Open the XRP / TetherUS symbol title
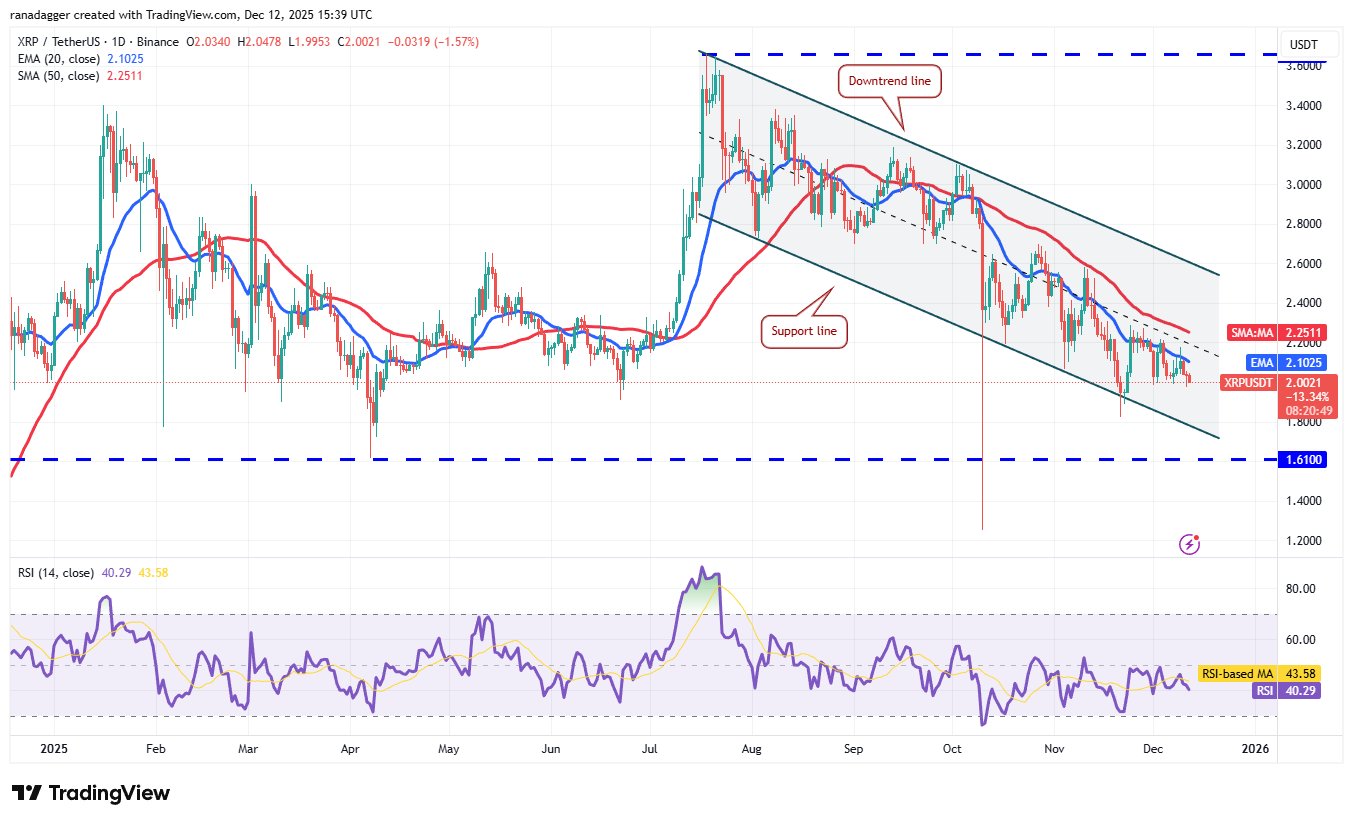 click(x=70, y=42)
